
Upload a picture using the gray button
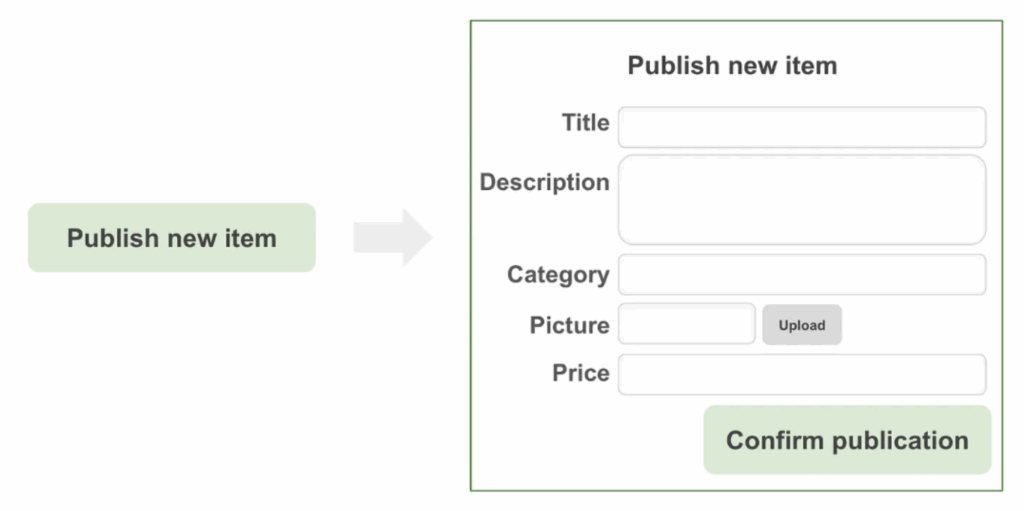click(x=802, y=325)
